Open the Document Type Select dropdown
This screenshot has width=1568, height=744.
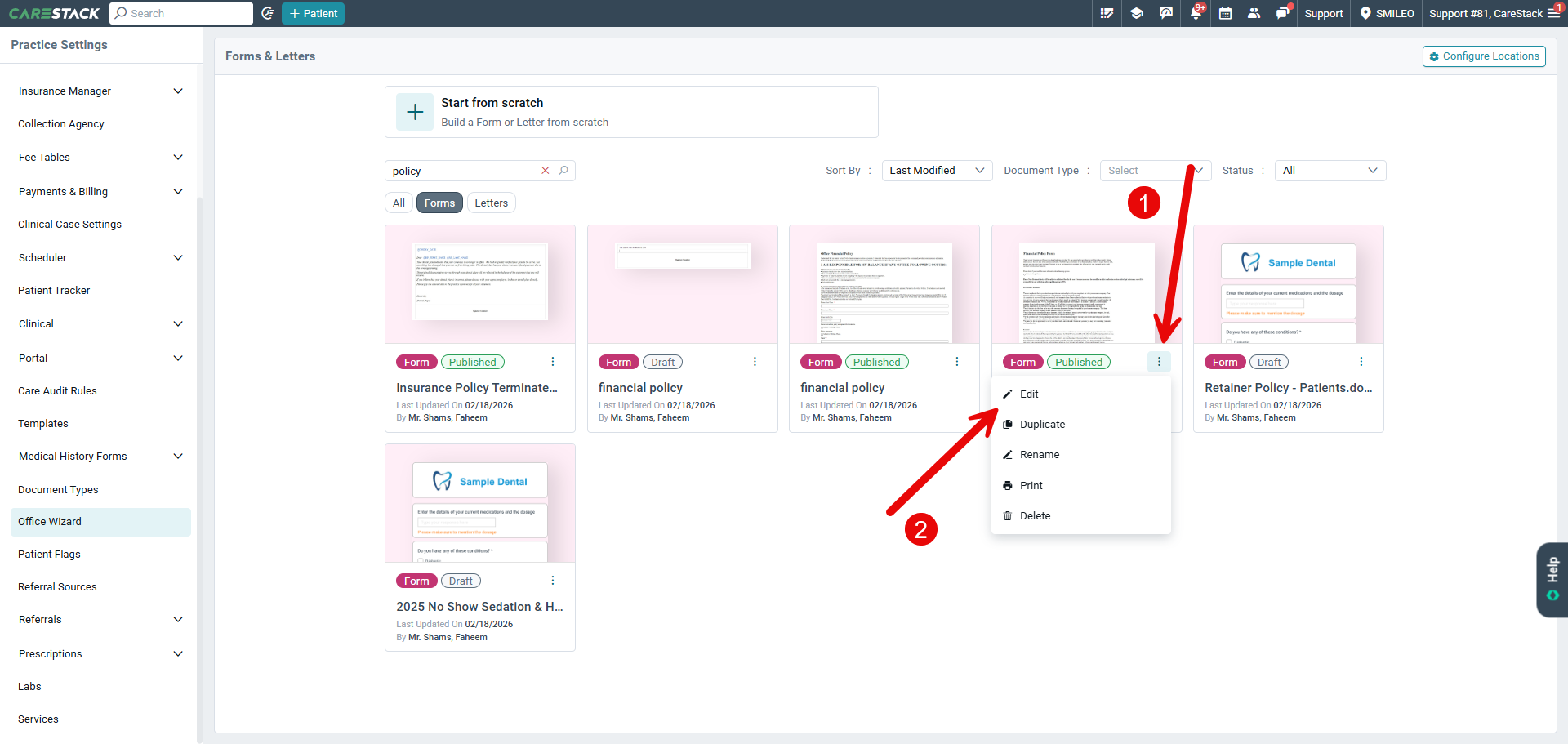(1156, 171)
